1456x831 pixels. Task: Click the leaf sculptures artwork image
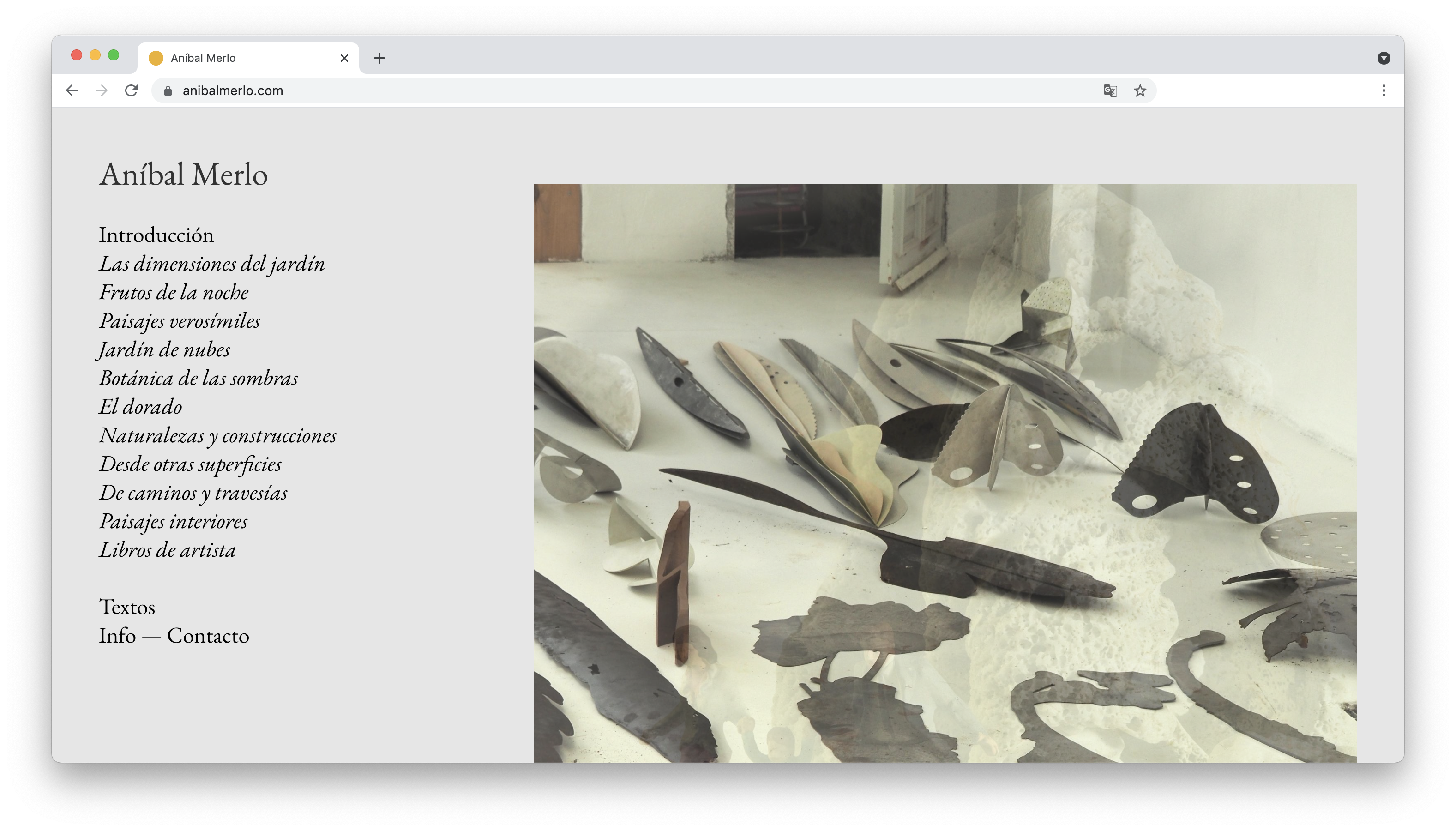click(x=944, y=473)
